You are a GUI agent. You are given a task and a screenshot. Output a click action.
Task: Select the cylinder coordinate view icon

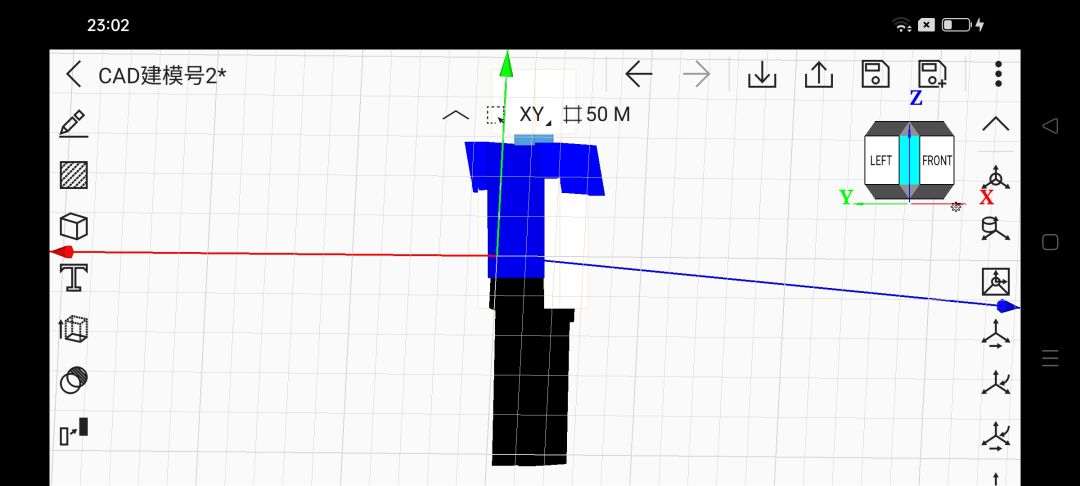pyautogui.click(x=995, y=229)
